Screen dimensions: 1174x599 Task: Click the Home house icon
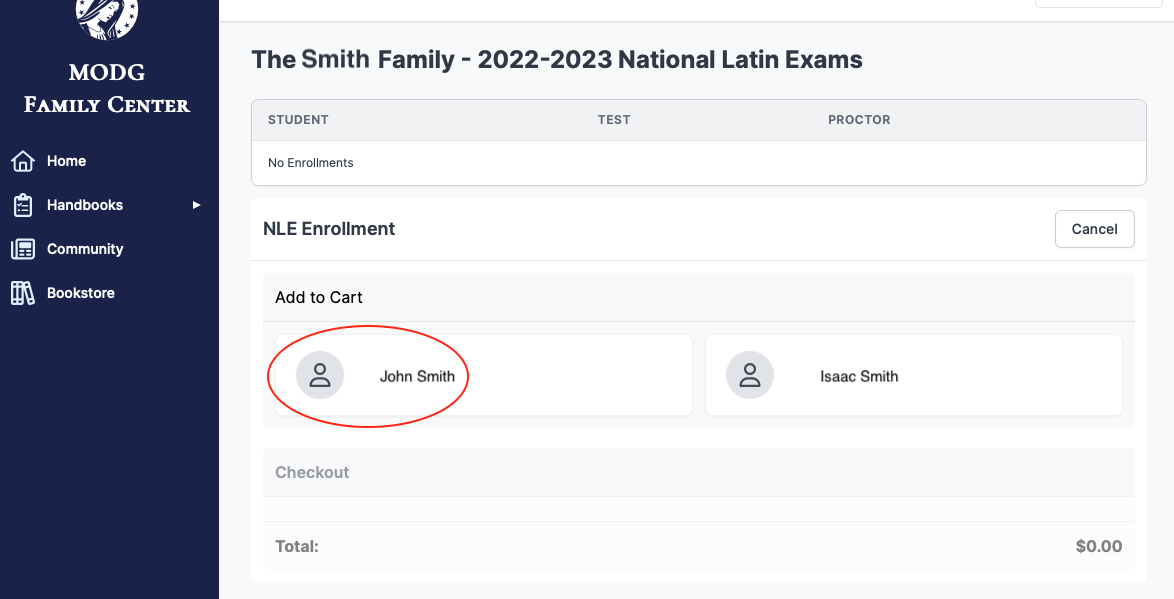coord(22,161)
